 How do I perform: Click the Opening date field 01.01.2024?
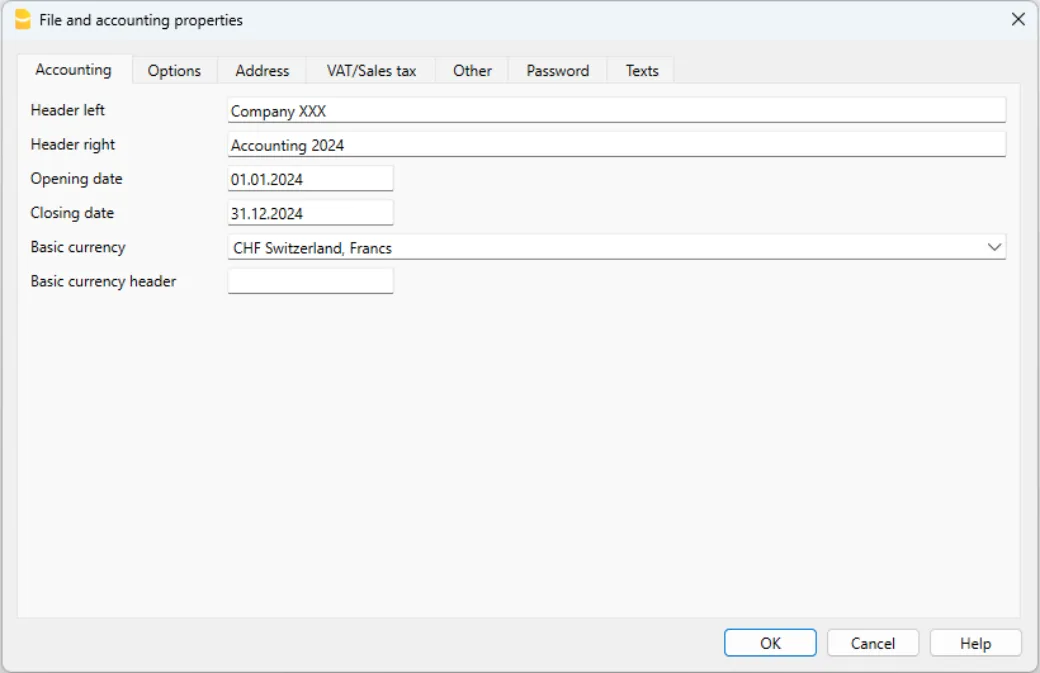[310, 179]
